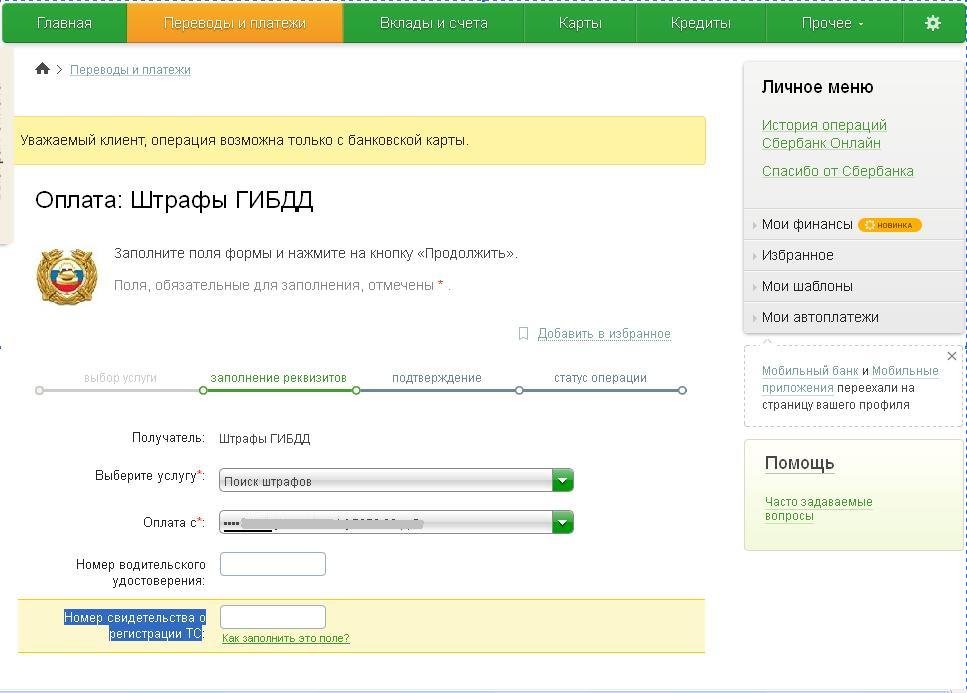This screenshot has width=967, height=693.
Task: Switch to the Карты tab
Action: tap(580, 23)
